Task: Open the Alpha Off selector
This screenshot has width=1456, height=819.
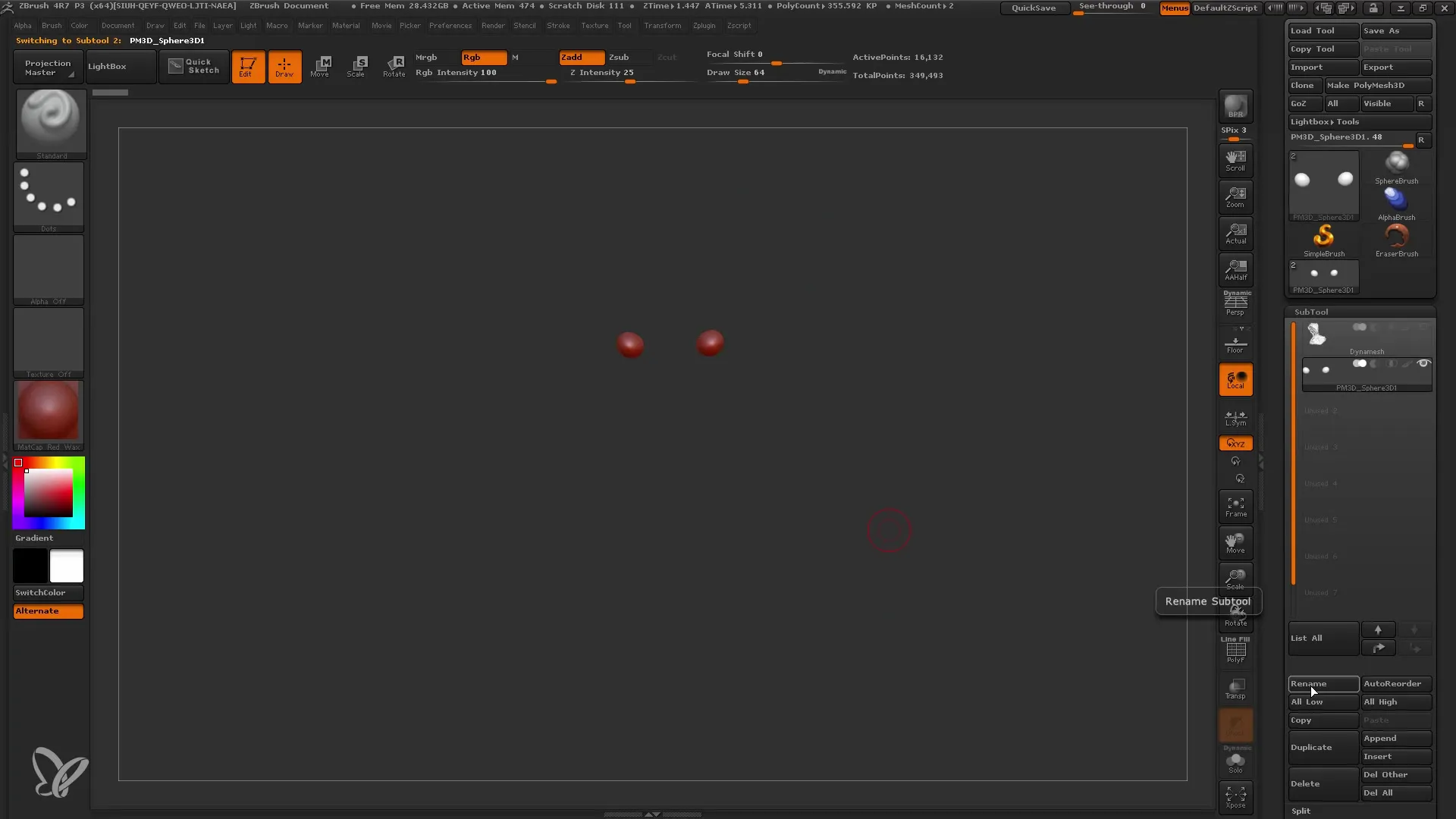Action: (x=49, y=269)
